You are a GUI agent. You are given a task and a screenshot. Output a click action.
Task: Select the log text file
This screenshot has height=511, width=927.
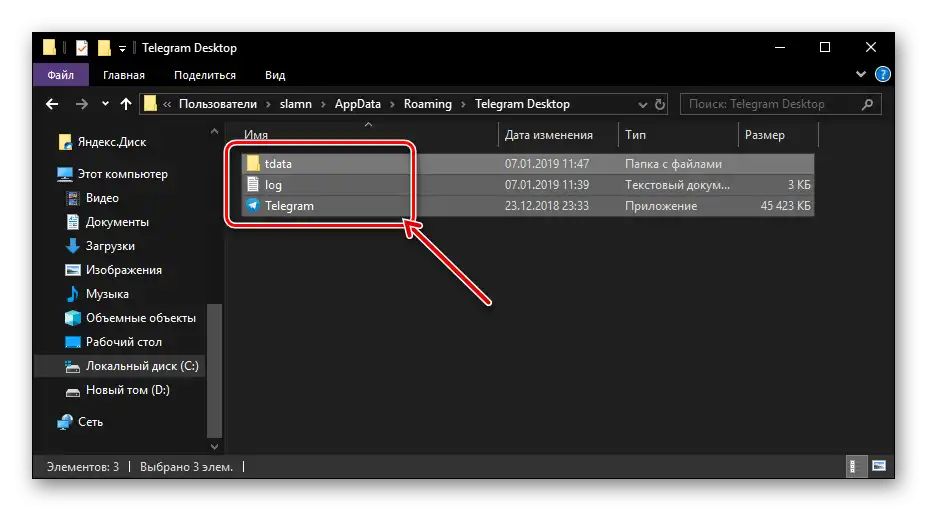pos(527,185)
